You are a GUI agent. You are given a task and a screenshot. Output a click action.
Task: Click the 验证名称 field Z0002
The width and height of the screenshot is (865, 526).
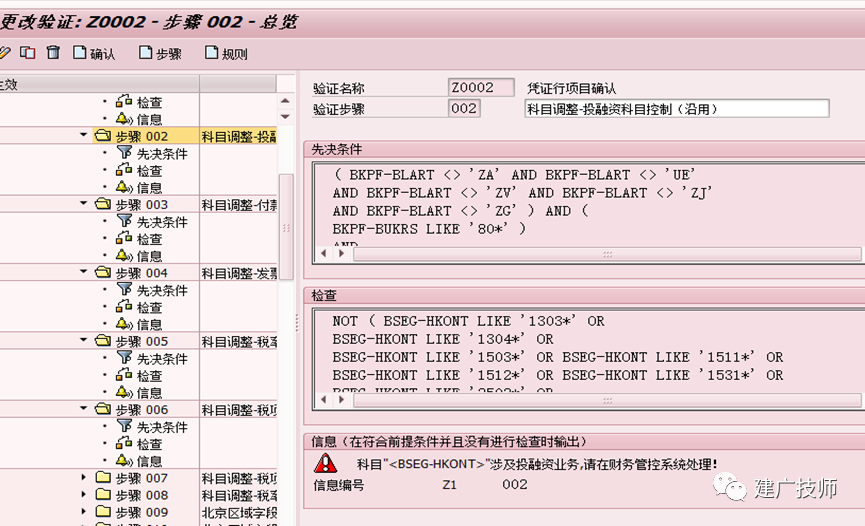[x=480, y=87]
